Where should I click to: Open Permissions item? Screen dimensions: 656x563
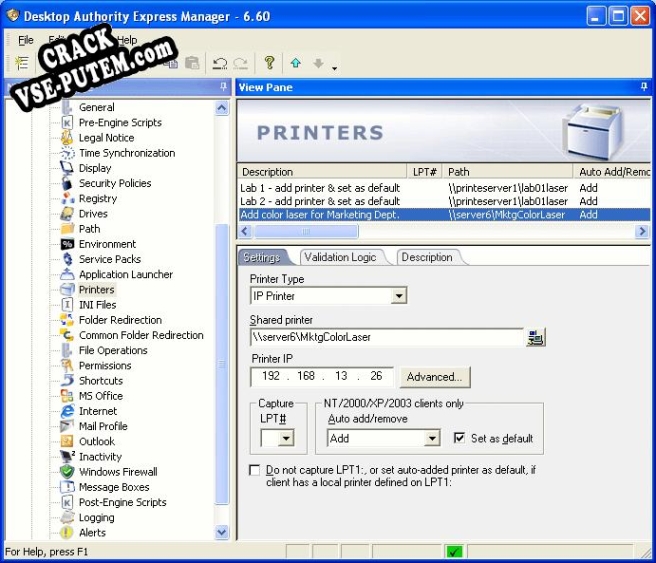click(x=105, y=366)
